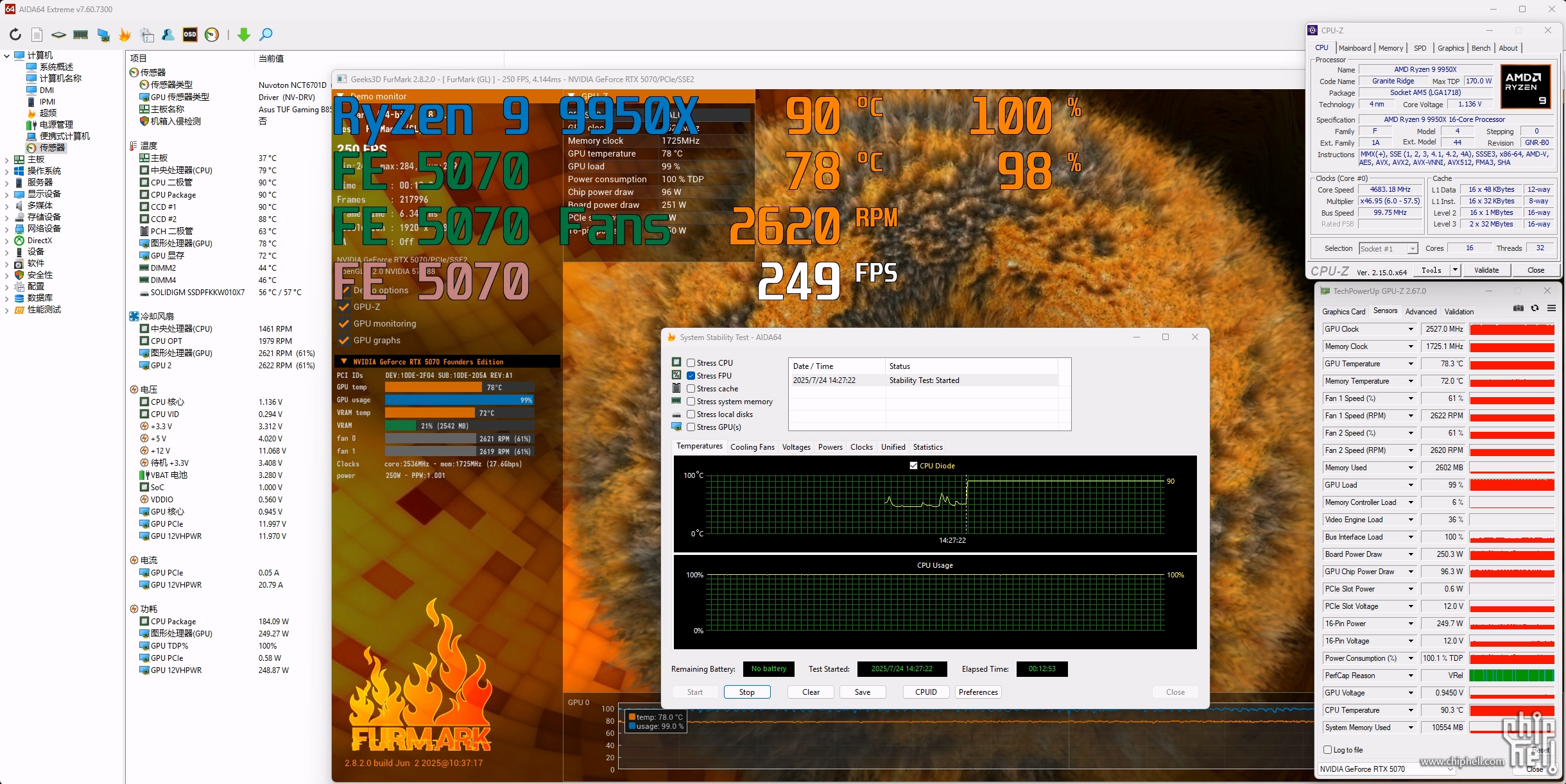The height and width of the screenshot is (784, 1566).
Task: Click the monitor diagnostics icon in AIDA64 toolbar
Action: 103,35
